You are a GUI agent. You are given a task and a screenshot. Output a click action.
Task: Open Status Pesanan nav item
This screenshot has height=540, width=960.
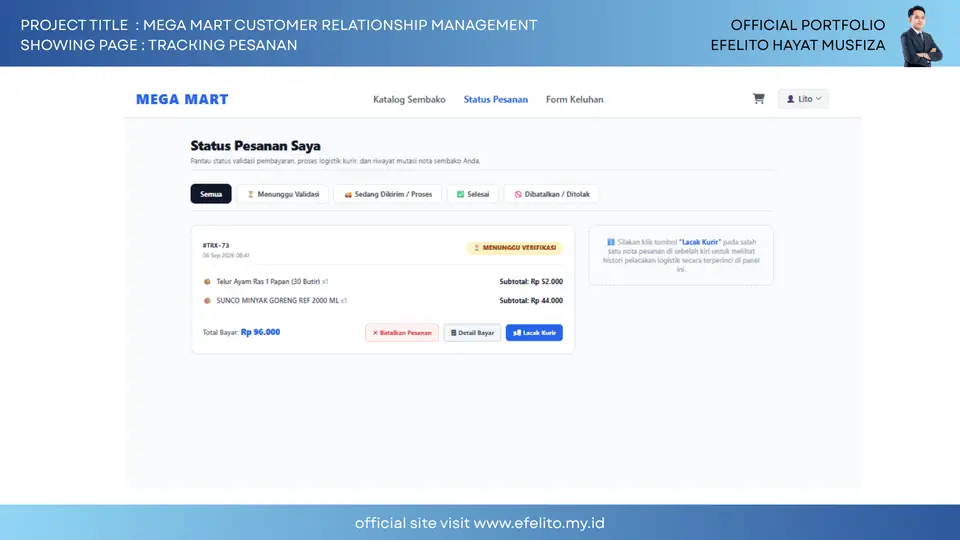pos(495,99)
